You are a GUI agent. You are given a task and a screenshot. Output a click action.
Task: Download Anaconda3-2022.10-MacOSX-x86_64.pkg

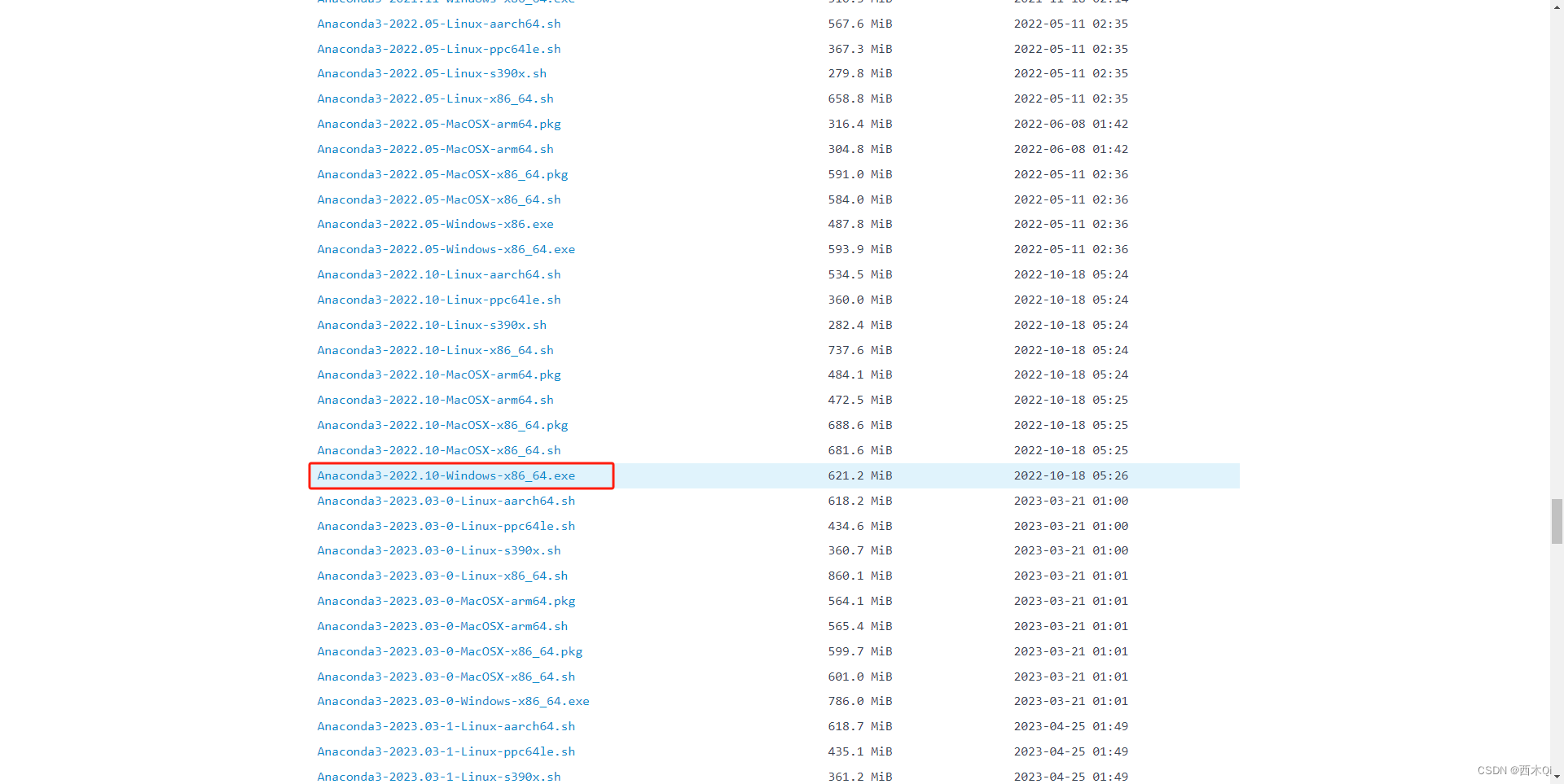[x=442, y=425]
